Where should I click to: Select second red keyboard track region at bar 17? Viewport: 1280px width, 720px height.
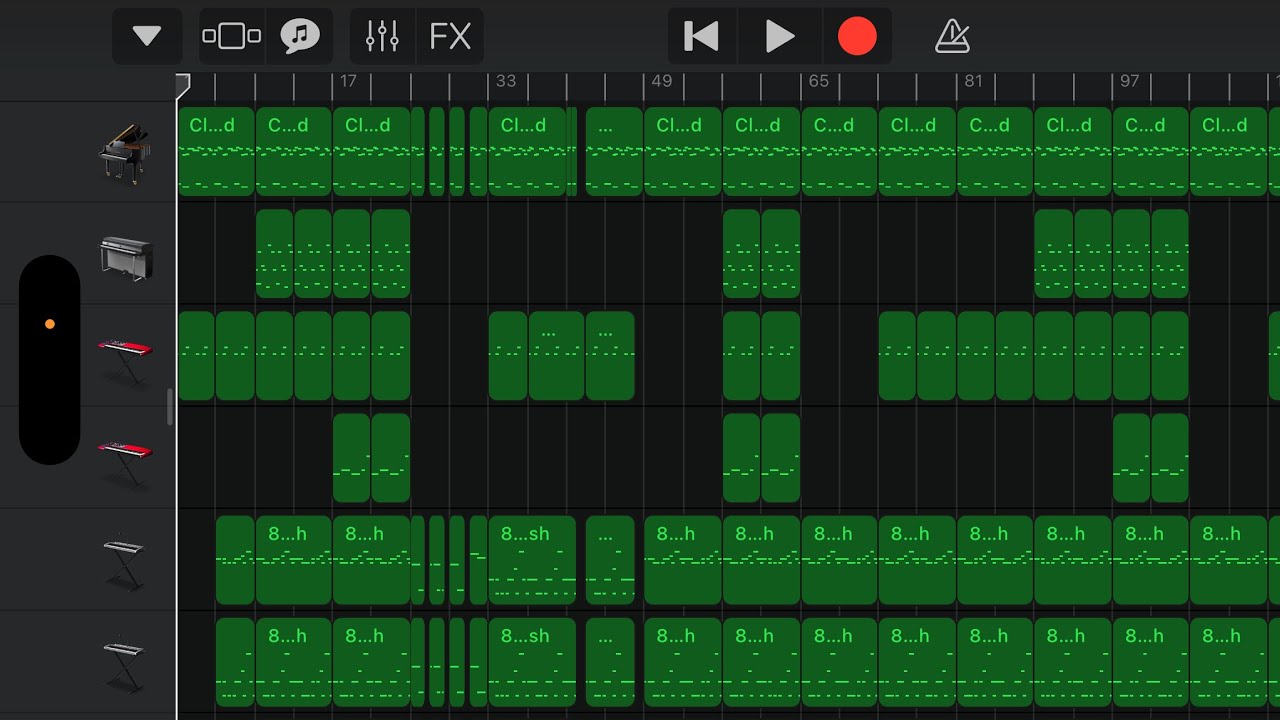click(x=352, y=458)
